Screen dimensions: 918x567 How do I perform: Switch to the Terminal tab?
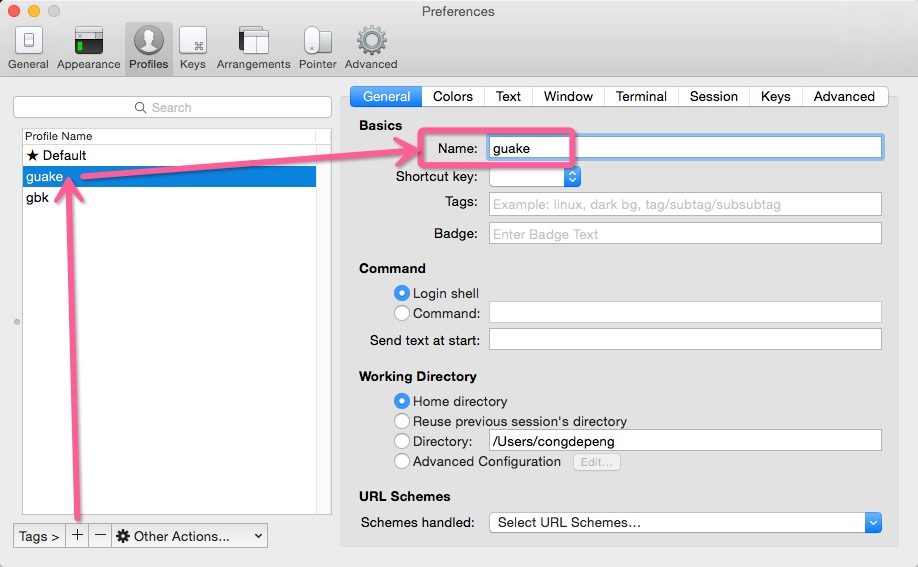point(641,97)
